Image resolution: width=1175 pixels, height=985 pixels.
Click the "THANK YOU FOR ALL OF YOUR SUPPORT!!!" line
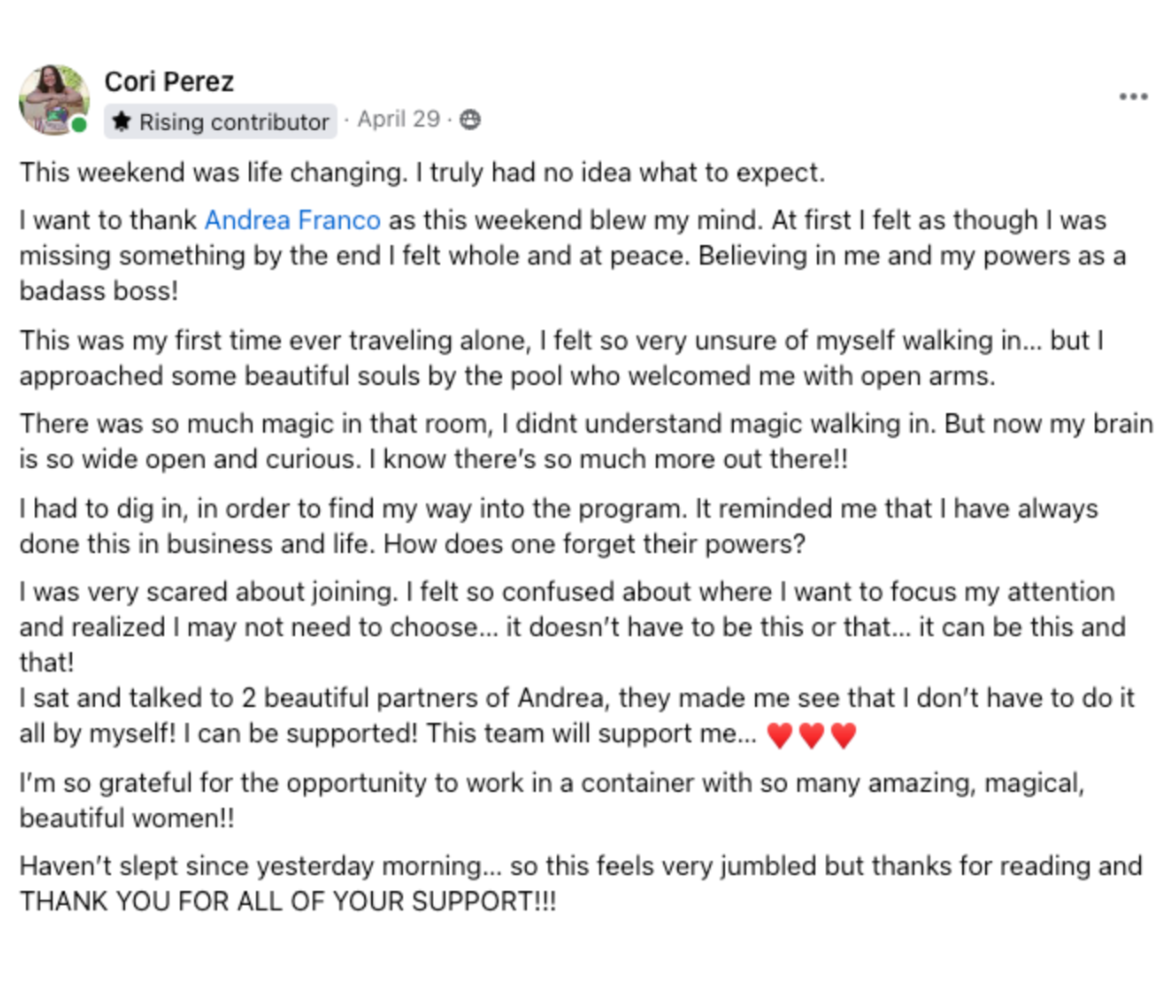pos(288,901)
